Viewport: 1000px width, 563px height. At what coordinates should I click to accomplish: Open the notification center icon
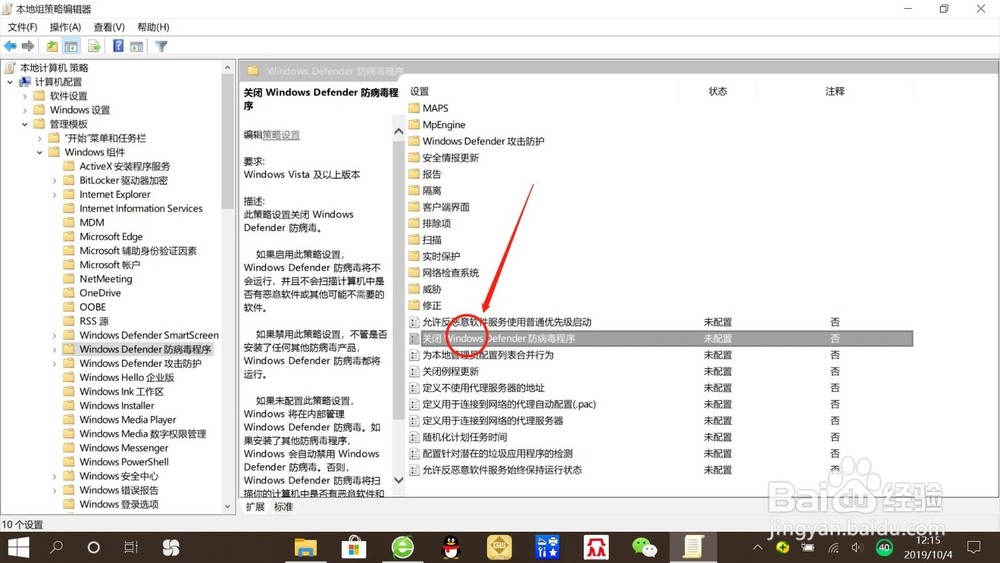click(x=974, y=547)
